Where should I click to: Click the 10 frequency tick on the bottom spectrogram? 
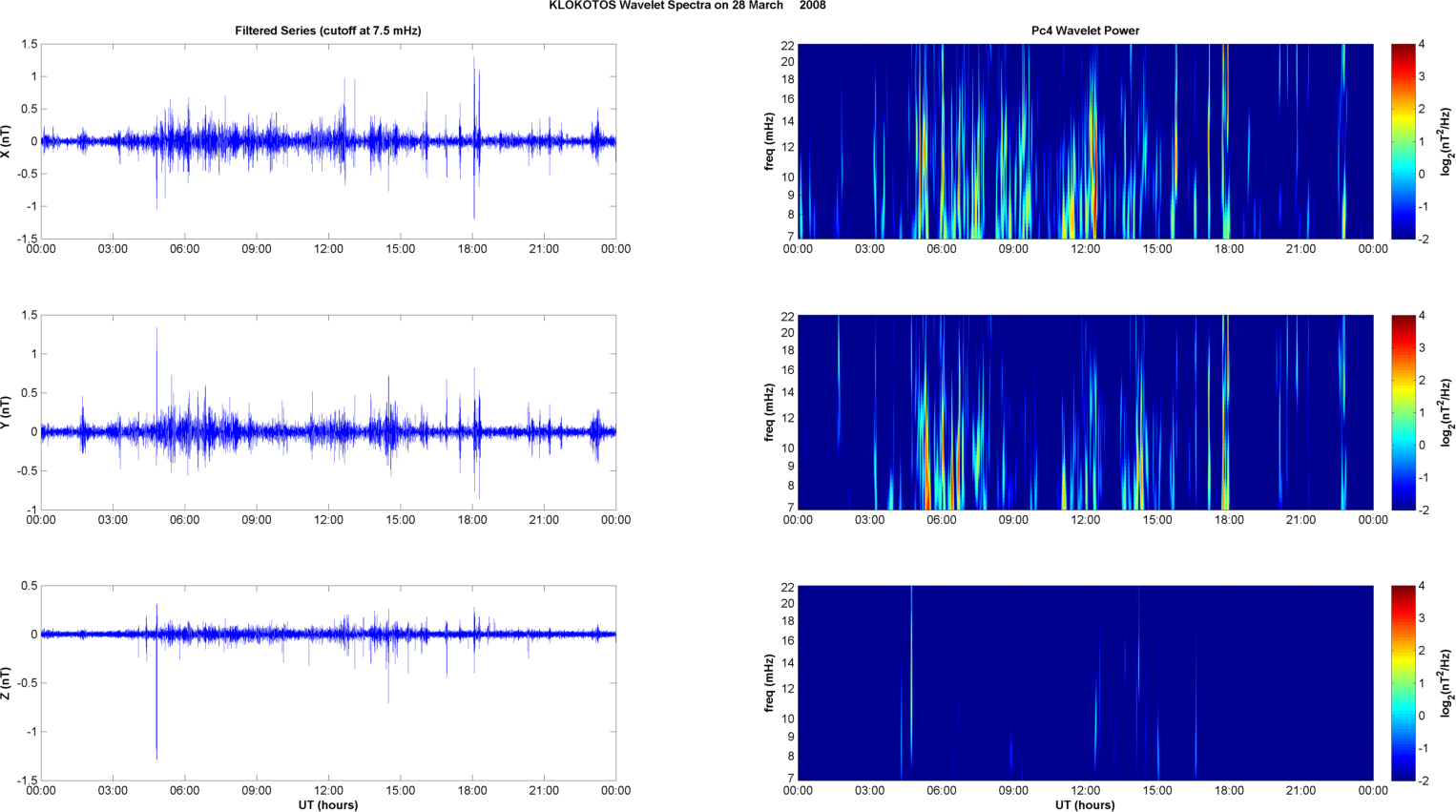coord(787,718)
